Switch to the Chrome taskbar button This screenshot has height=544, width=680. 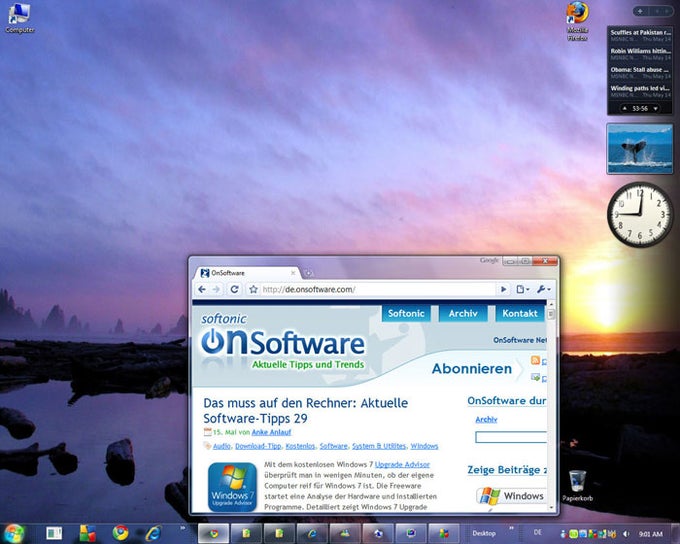[x=213, y=533]
